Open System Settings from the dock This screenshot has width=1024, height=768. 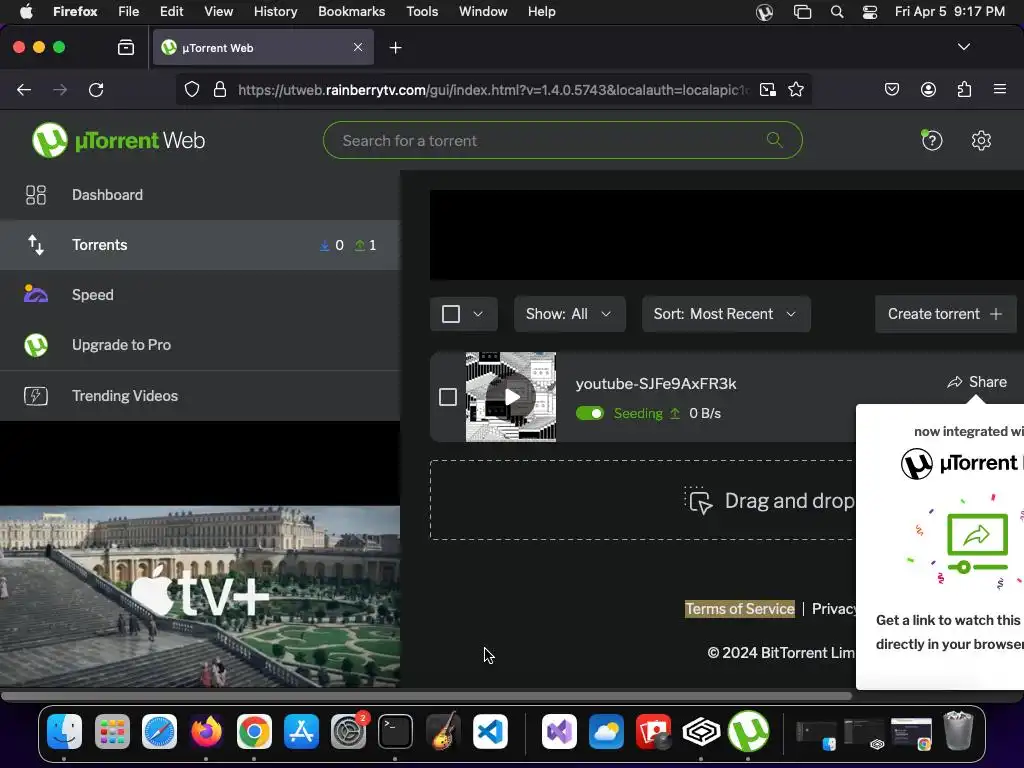[x=348, y=731]
